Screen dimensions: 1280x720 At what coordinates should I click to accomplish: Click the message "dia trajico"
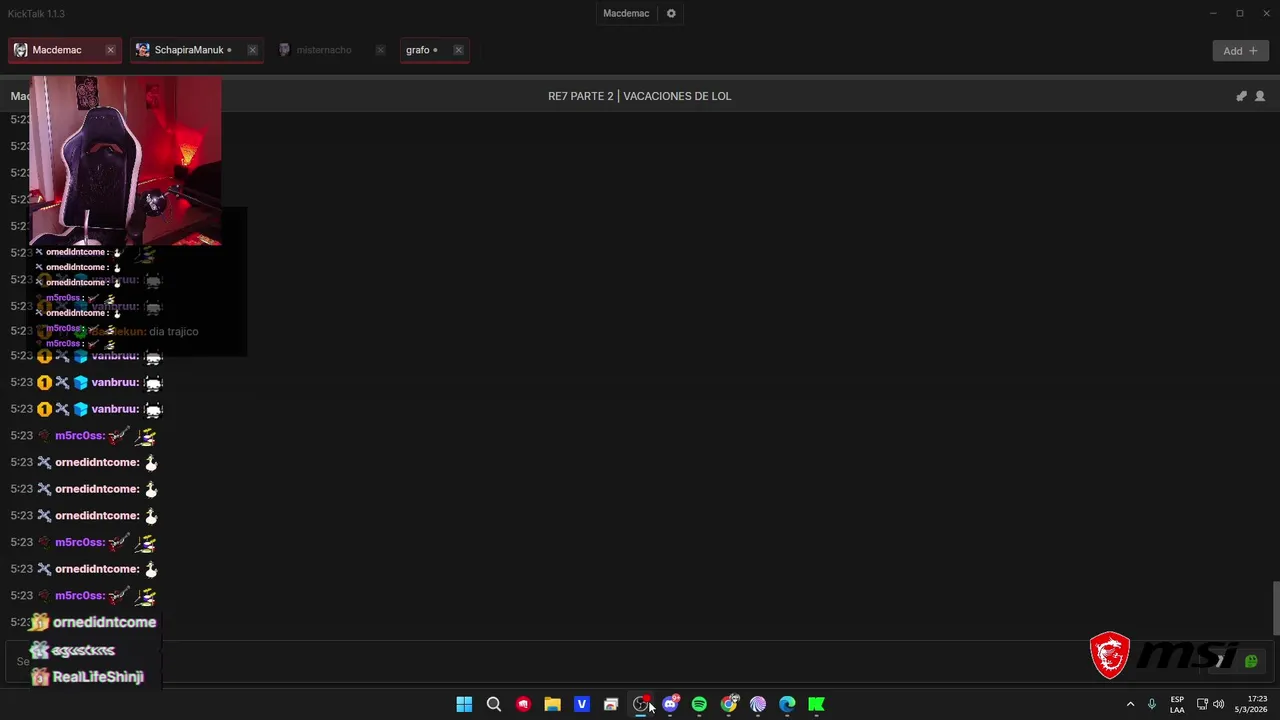click(x=173, y=331)
